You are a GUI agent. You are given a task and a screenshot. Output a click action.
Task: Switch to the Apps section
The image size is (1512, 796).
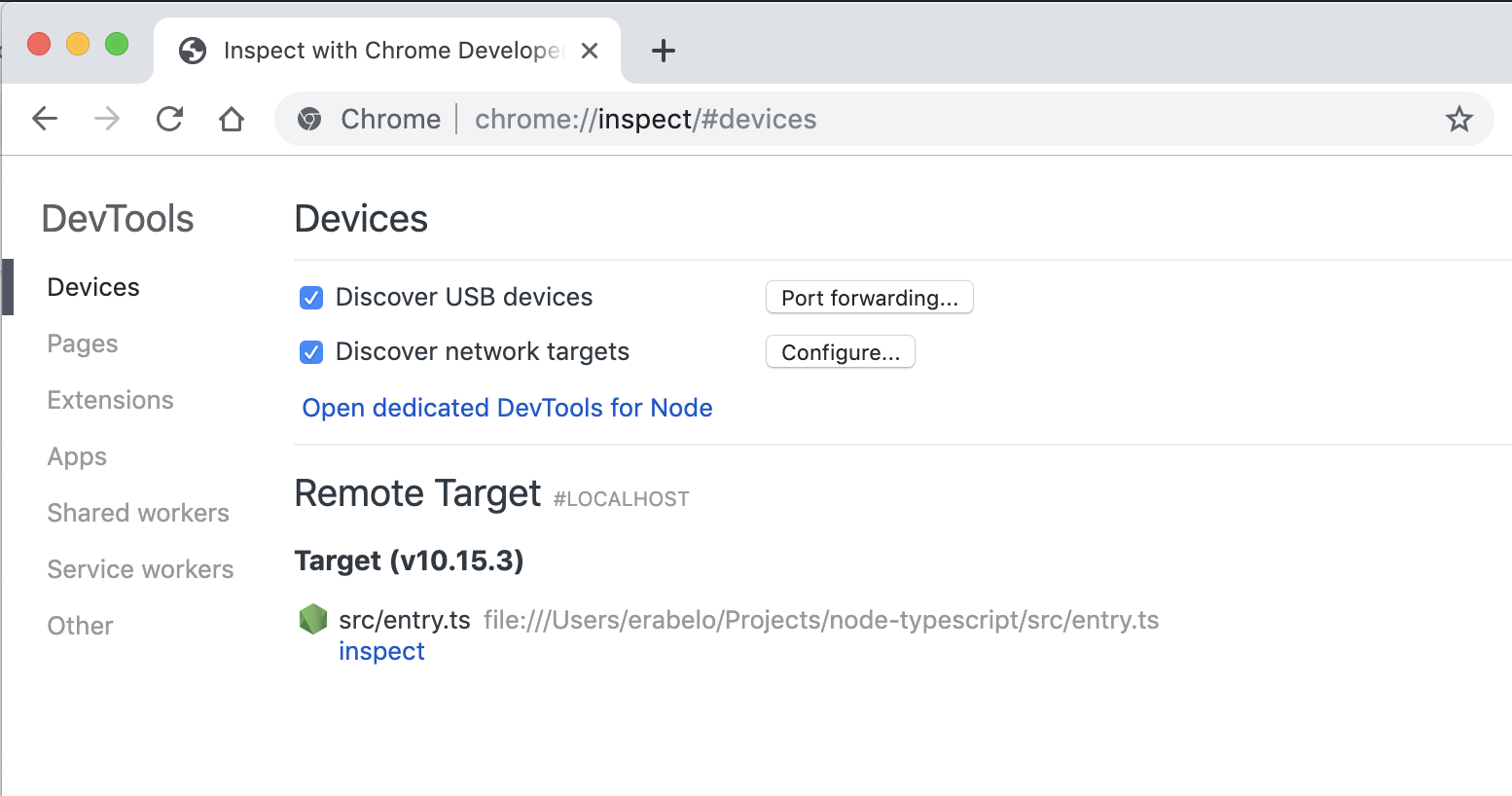point(77,456)
